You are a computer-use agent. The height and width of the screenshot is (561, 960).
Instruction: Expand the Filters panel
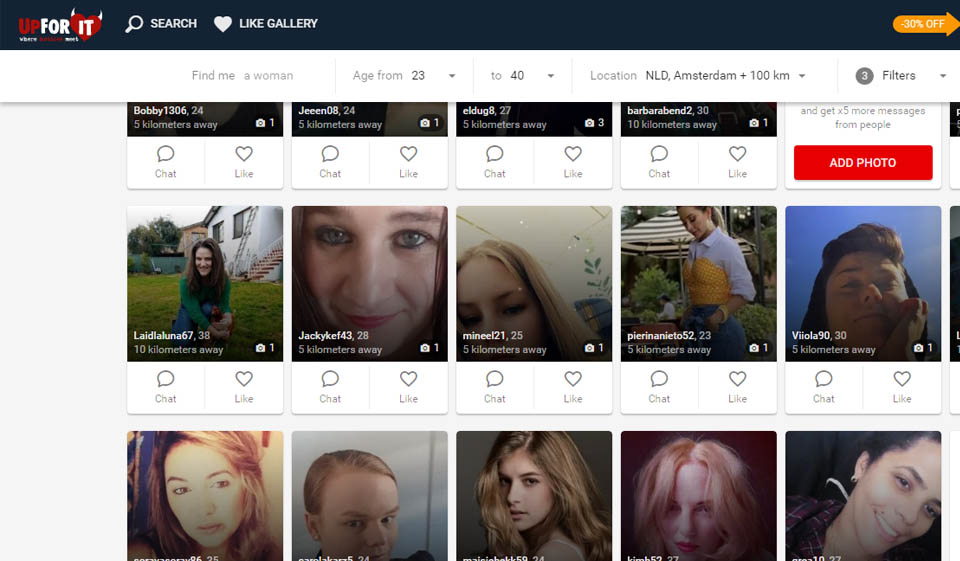pos(900,76)
